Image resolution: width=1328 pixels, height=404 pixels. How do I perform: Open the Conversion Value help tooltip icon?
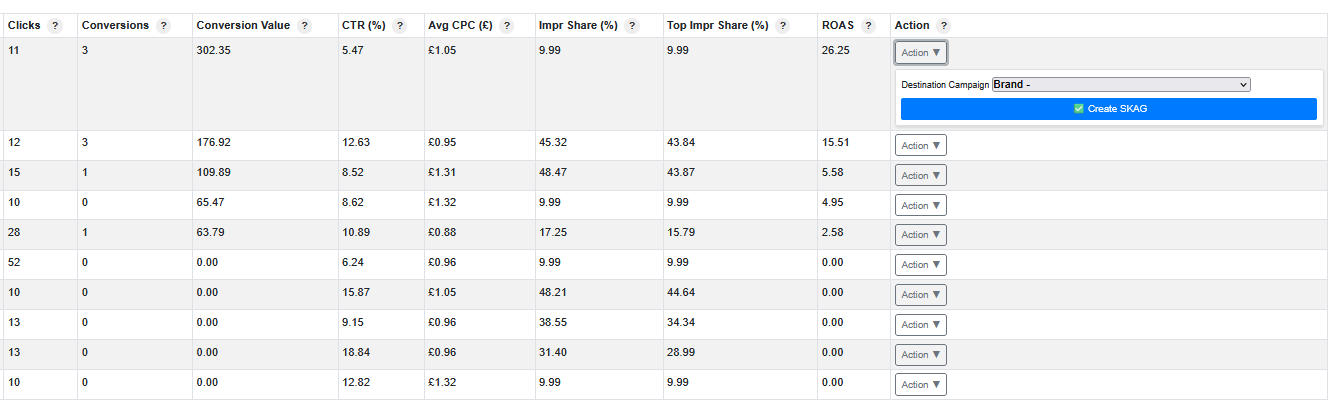pos(304,26)
